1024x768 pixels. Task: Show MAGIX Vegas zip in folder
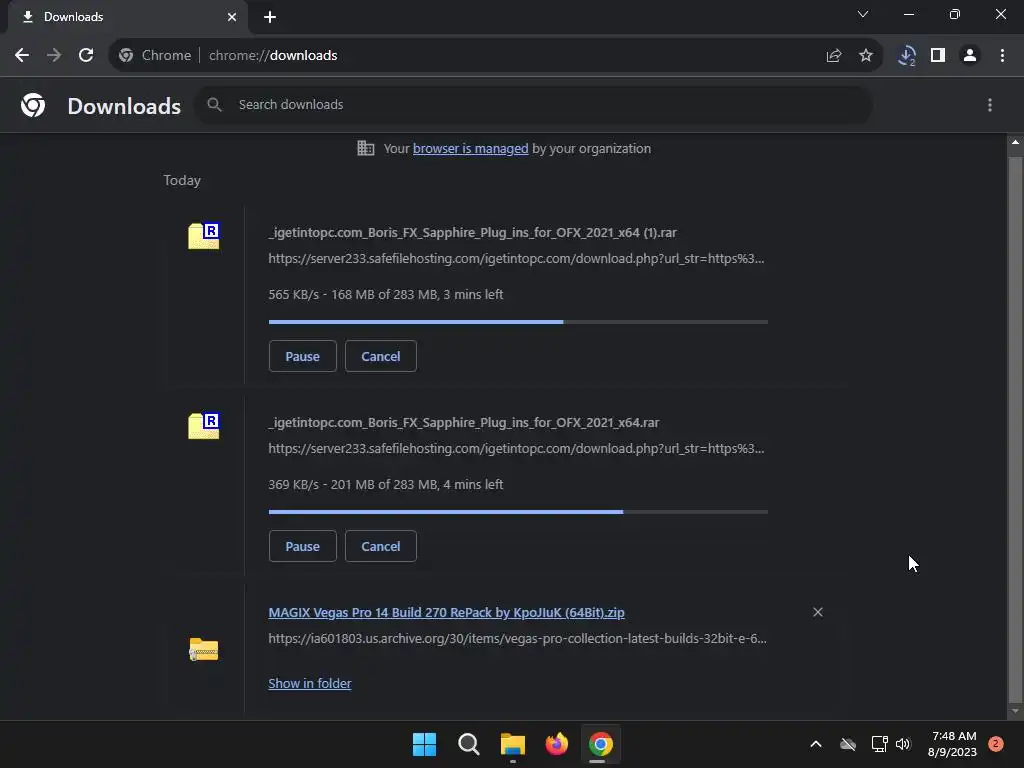point(310,684)
